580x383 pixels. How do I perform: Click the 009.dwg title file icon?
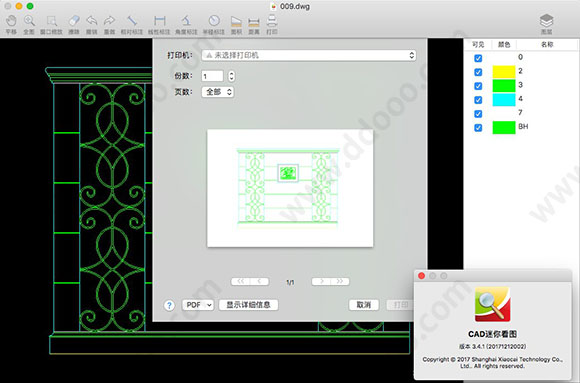[274, 6]
